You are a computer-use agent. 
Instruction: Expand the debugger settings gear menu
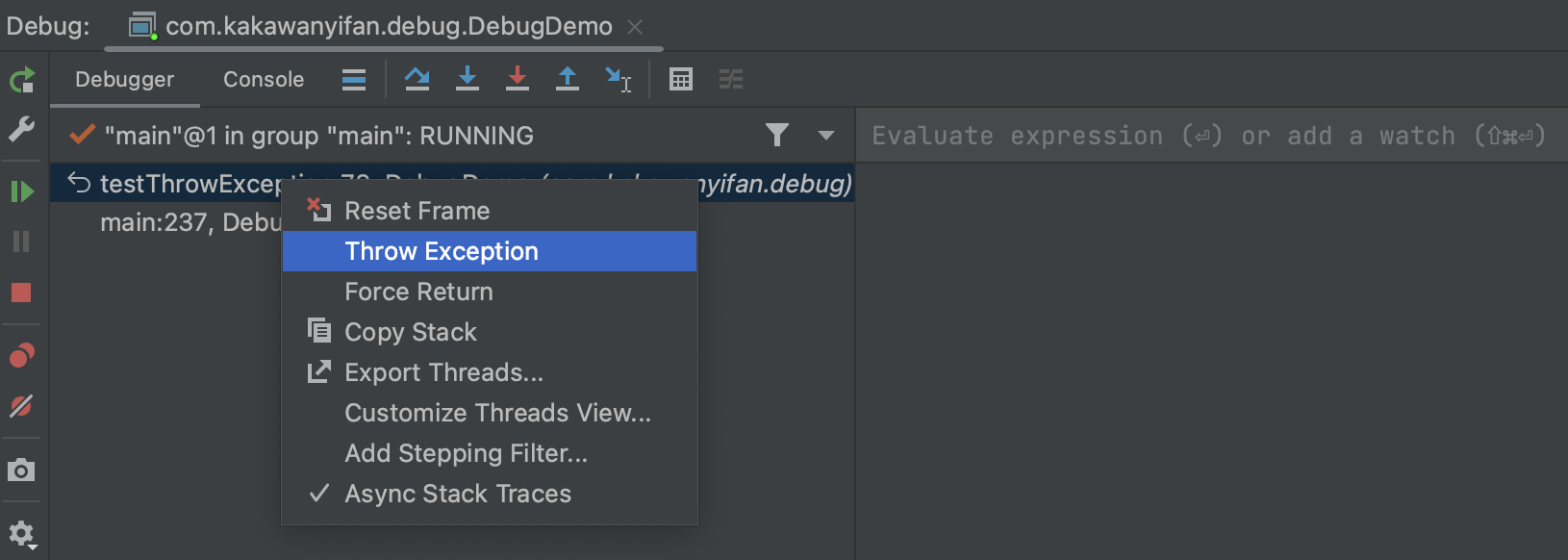coord(21,534)
